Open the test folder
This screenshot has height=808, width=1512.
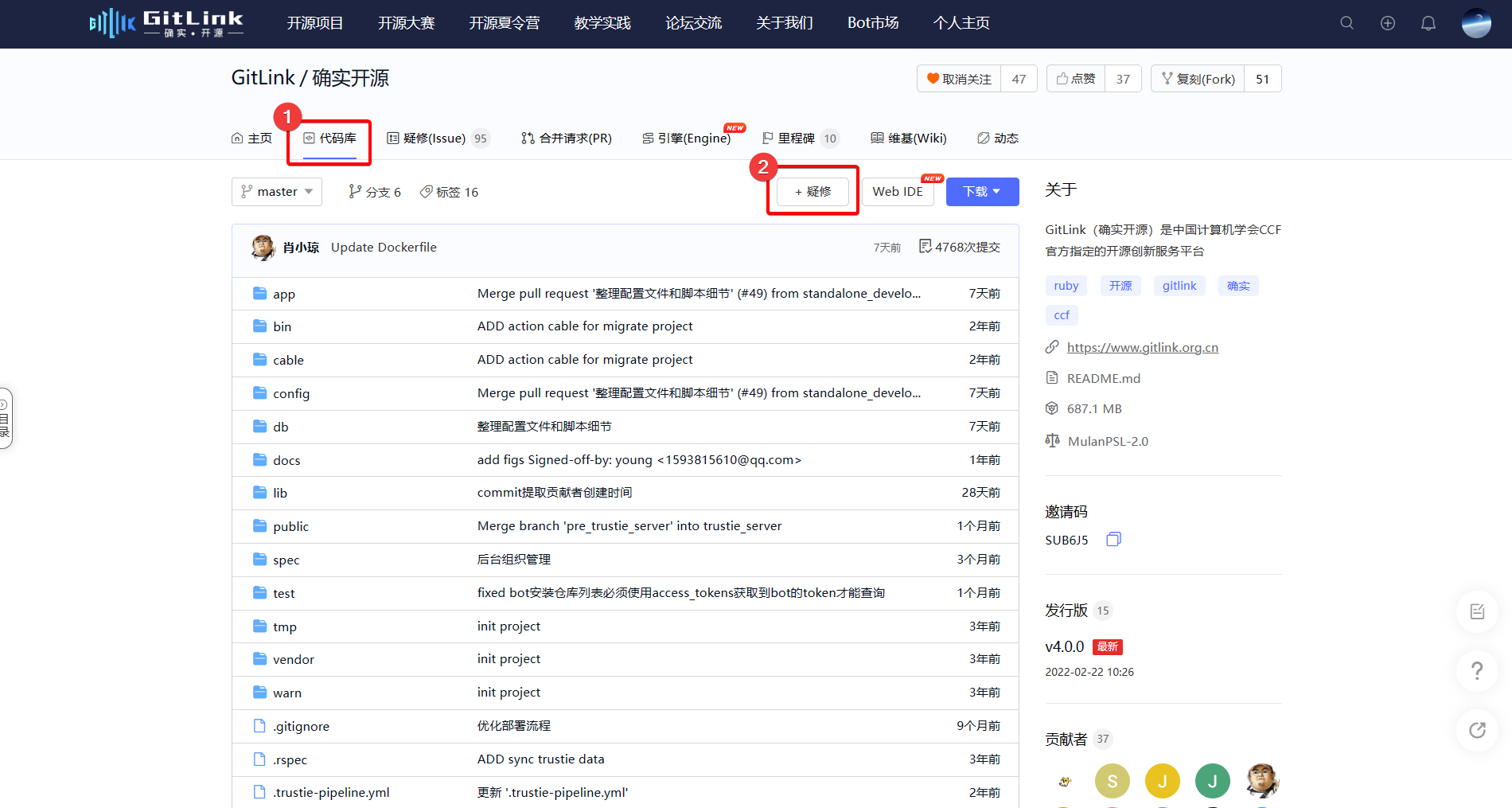pos(283,593)
